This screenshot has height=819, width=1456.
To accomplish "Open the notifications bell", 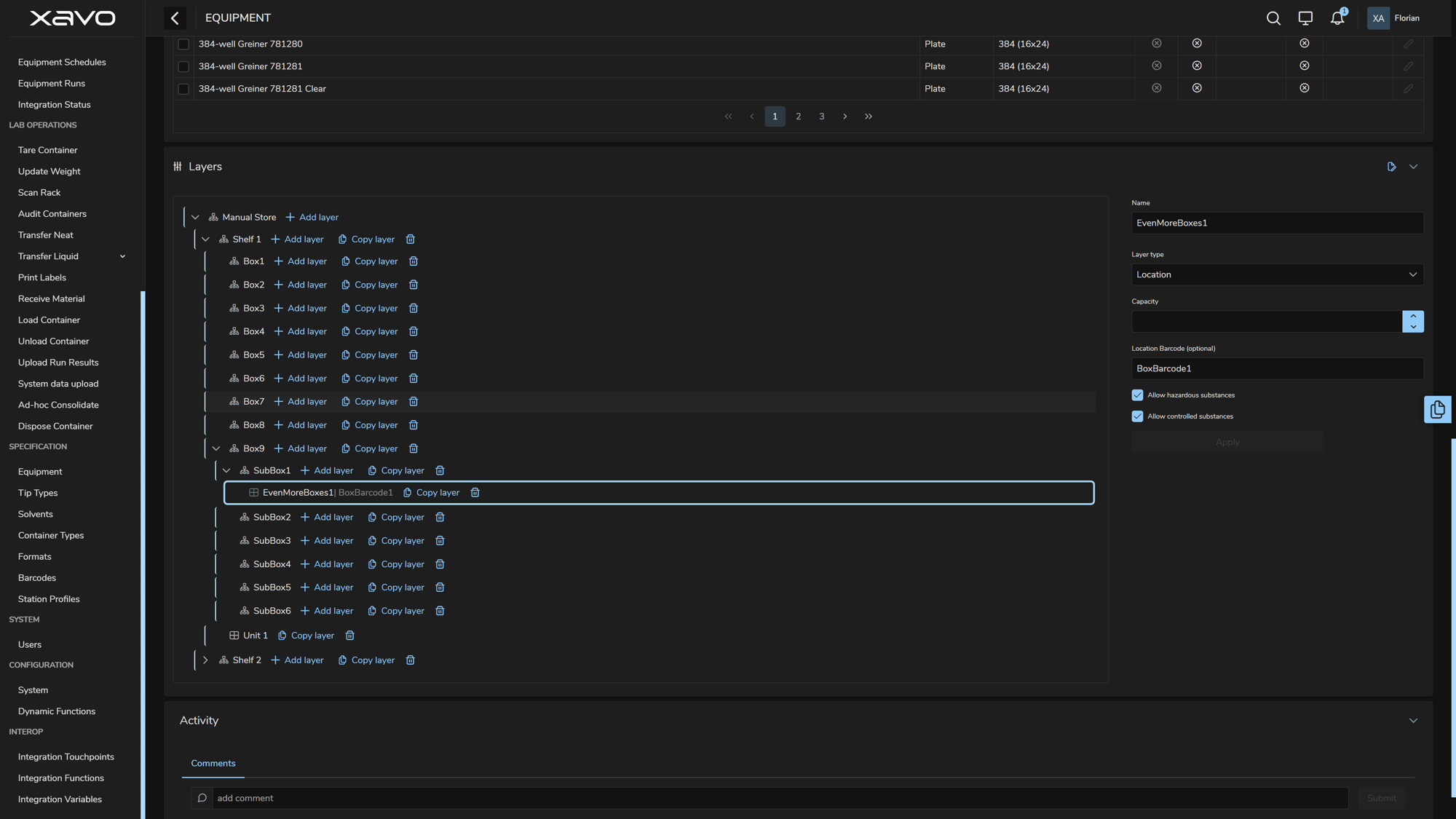I will 1337,18.
